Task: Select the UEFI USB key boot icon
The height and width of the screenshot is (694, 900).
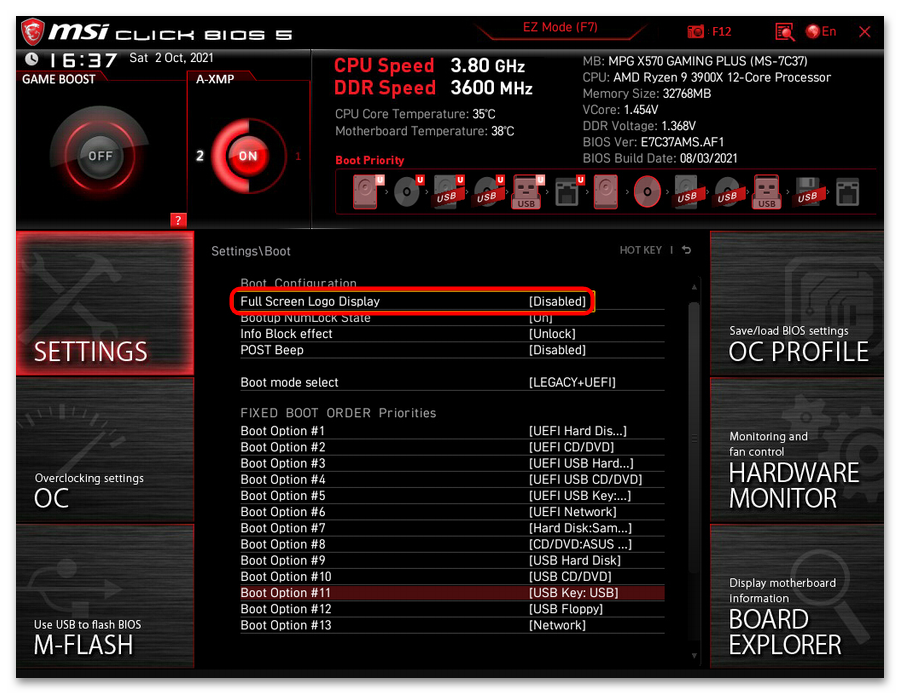Action: (527, 192)
